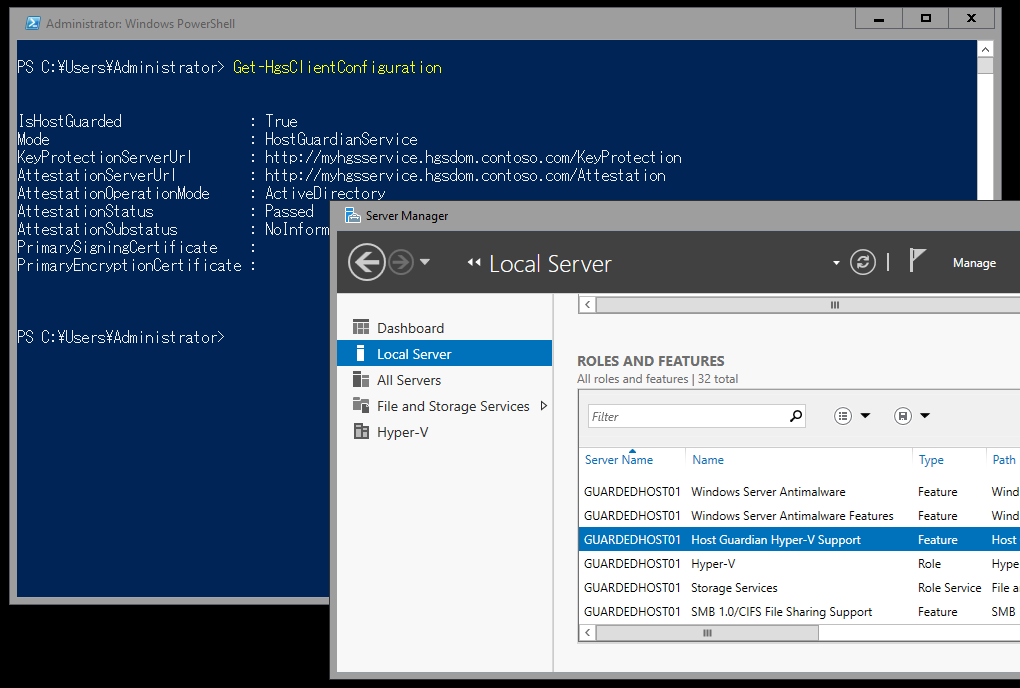Screen dimensions: 1020x688
Task: Open the Notifications flag icon
Action: 919,262
